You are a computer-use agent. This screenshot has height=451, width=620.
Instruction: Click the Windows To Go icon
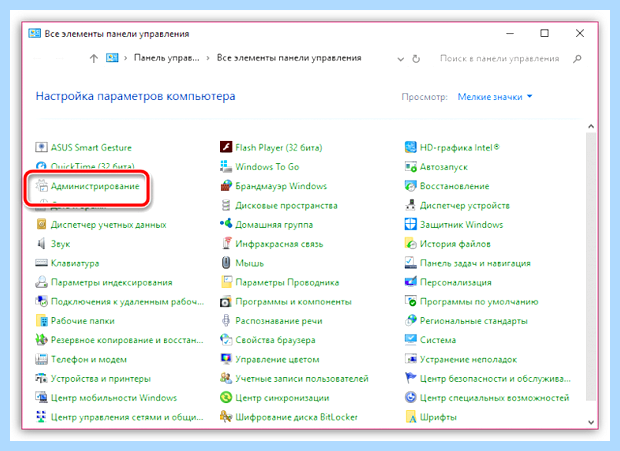(226, 166)
